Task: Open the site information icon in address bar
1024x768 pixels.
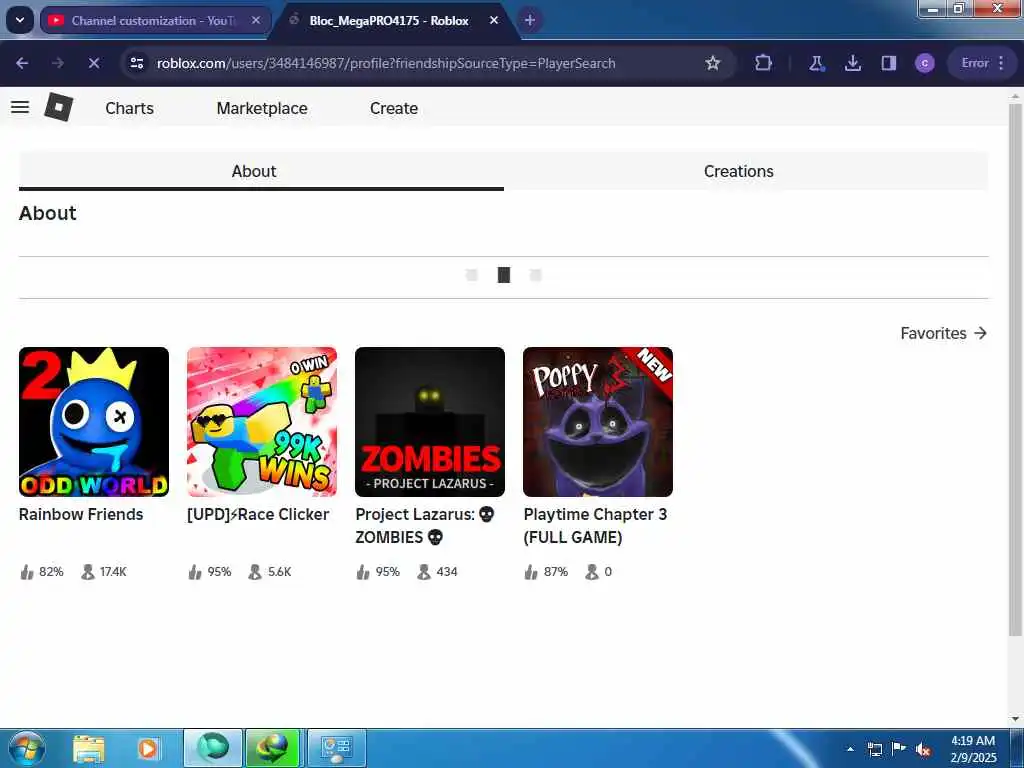Action: click(137, 63)
